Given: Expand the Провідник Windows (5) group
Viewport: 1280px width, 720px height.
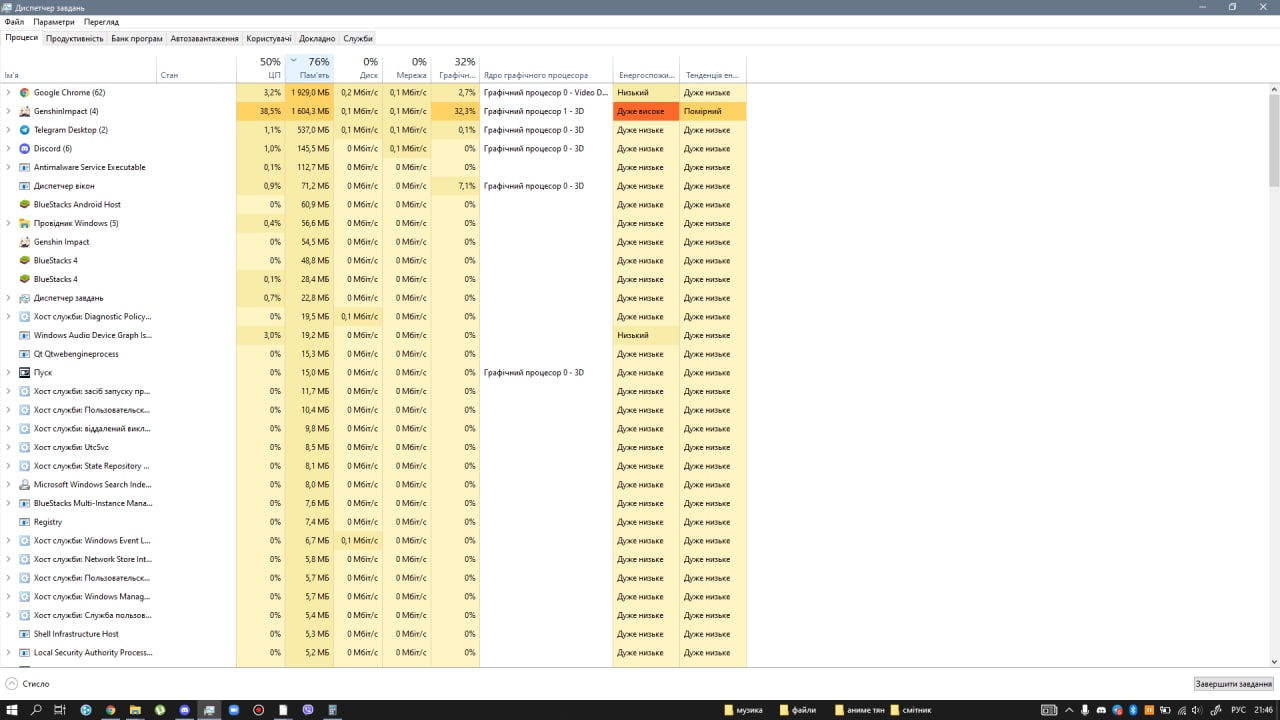Looking at the screenshot, I should [x=8, y=223].
